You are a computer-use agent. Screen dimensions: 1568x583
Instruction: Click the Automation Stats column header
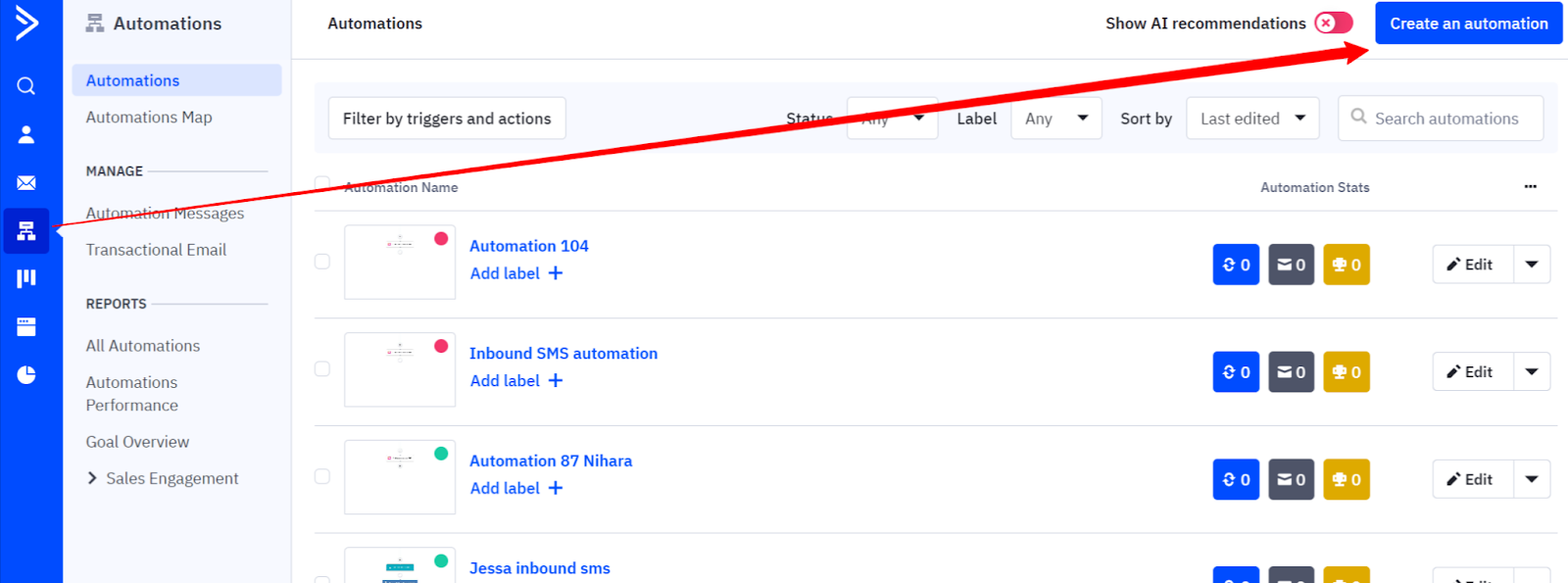tap(1315, 187)
